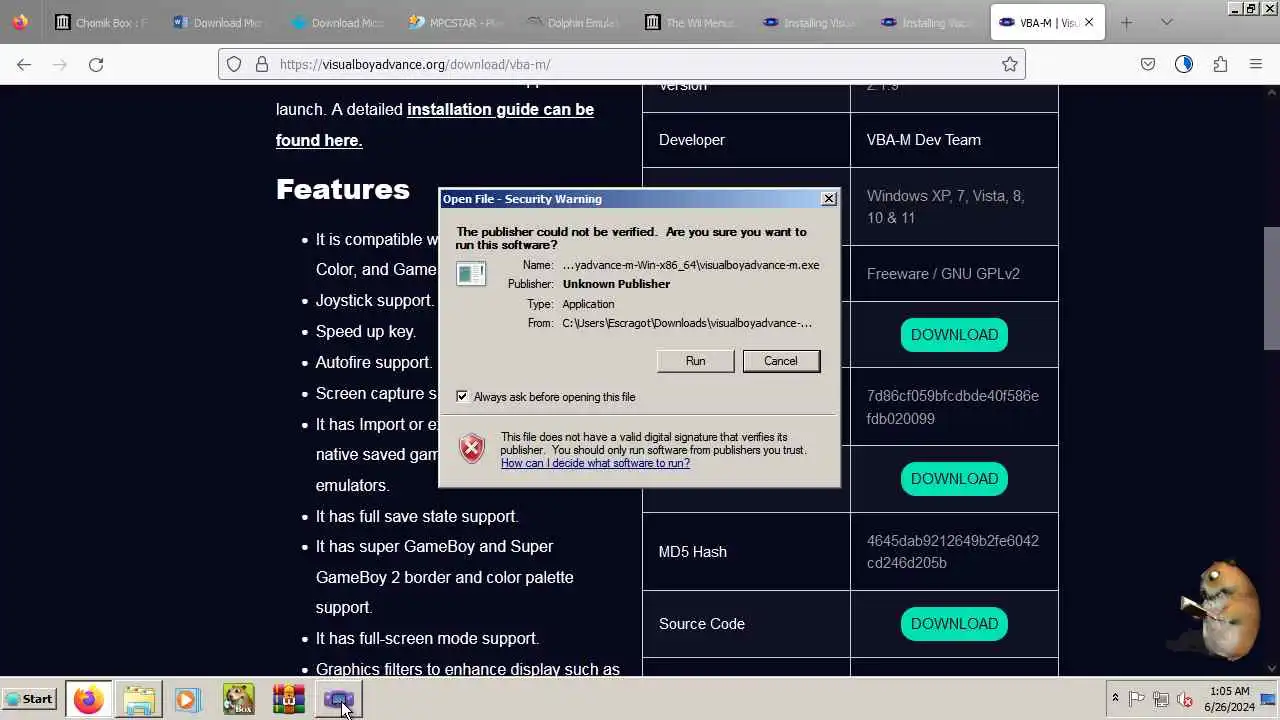Click the red shield warning icon in the dialog

[x=471, y=448]
